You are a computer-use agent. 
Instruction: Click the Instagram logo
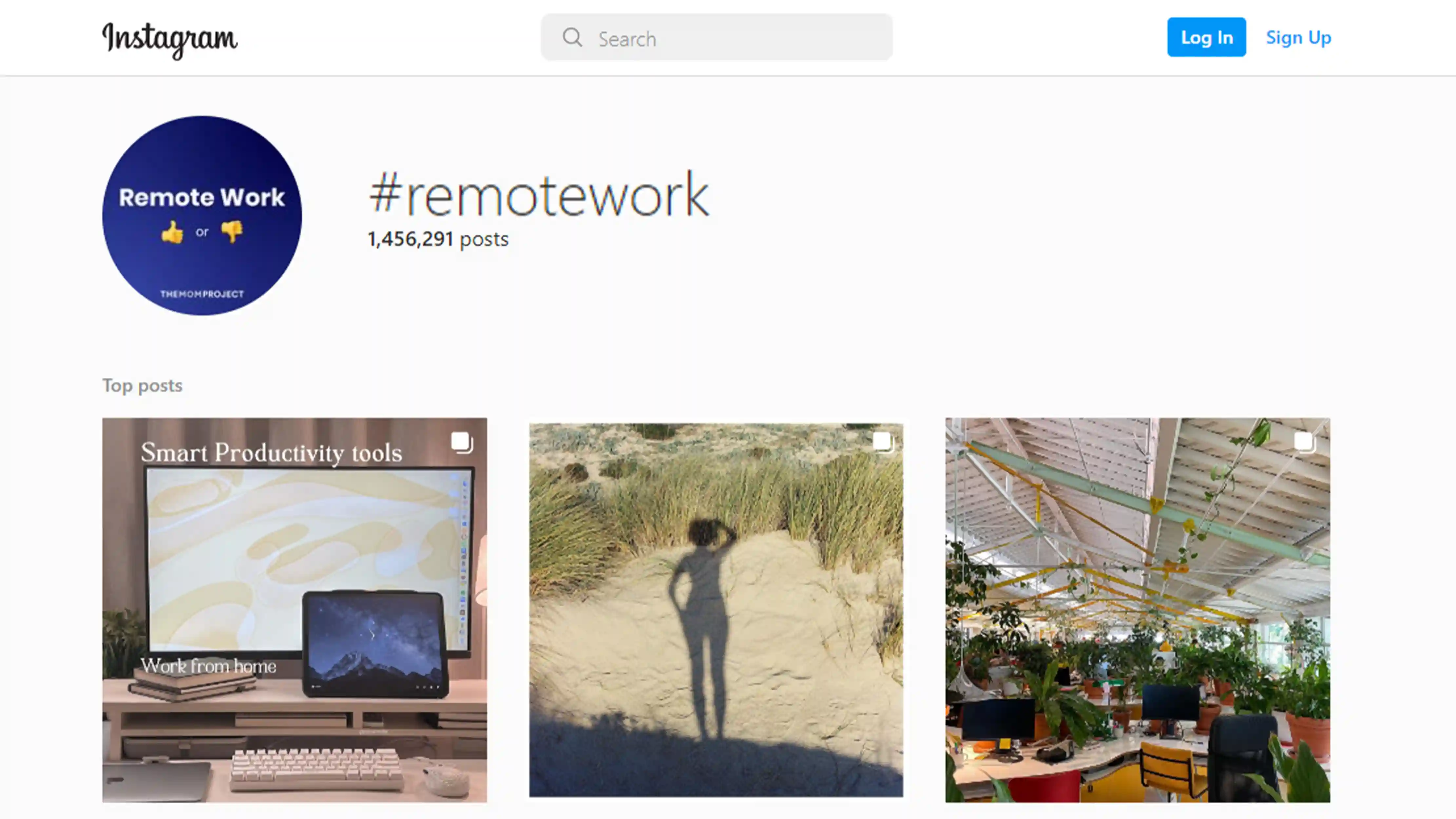(170, 40)
